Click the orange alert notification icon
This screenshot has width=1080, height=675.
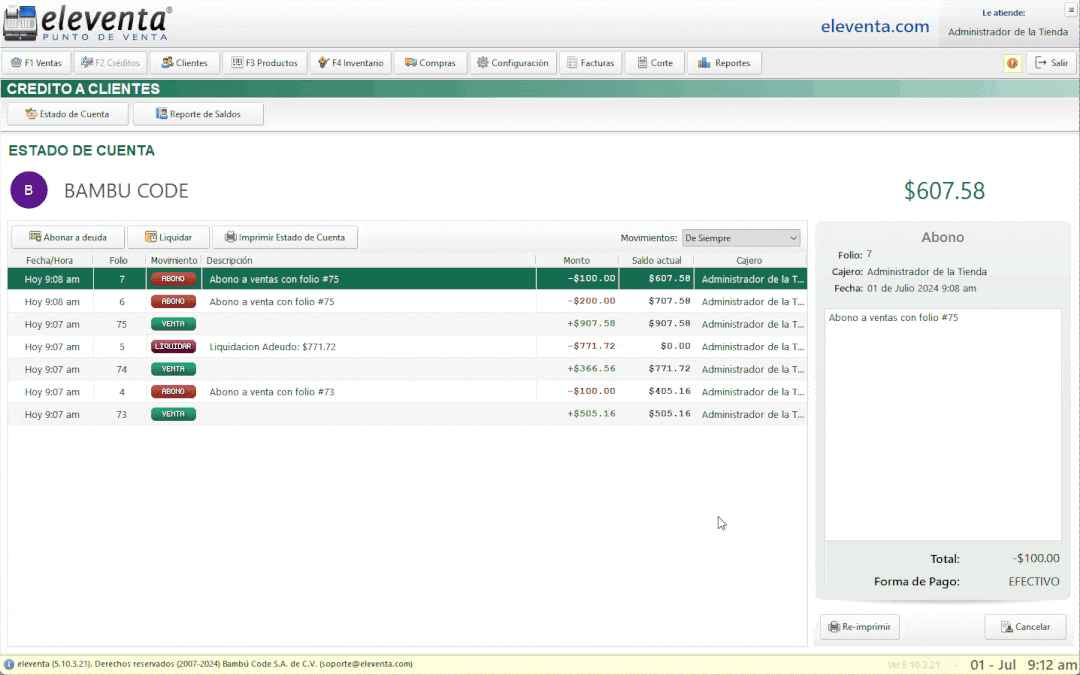(x=1012, y=63)
